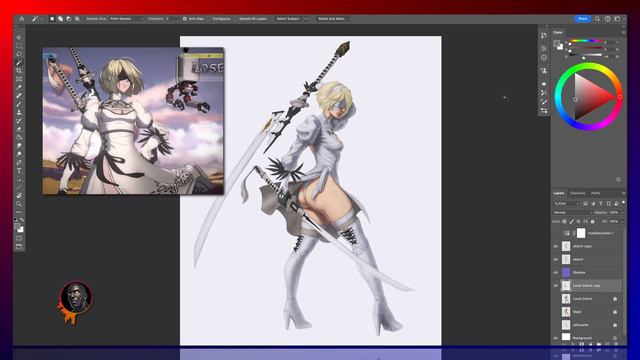The image size is (640, 360).
Task: Switch to the Layers tab
Action: tap(559, 193)
